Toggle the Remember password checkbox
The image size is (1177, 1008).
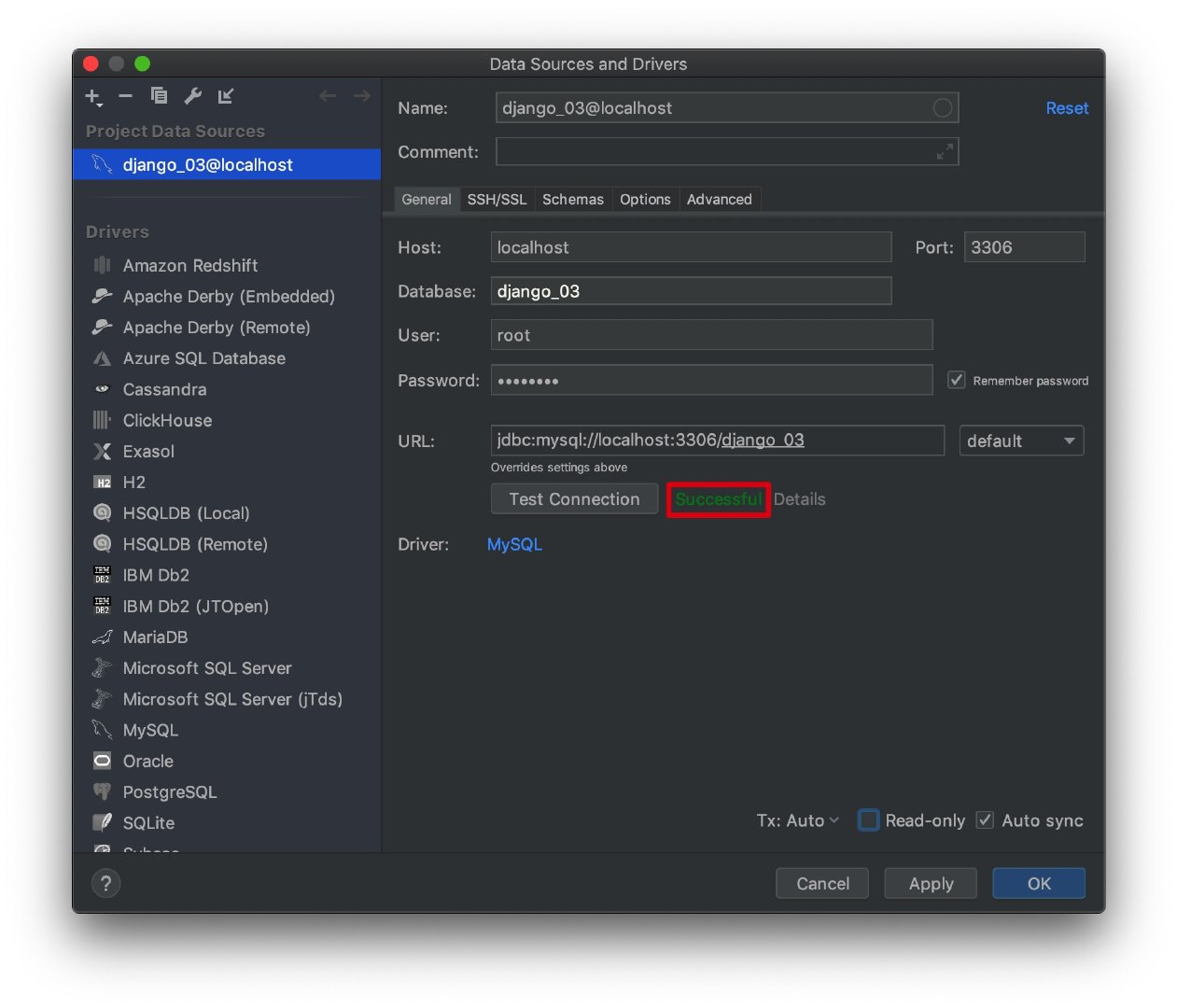tap(956, 380)
